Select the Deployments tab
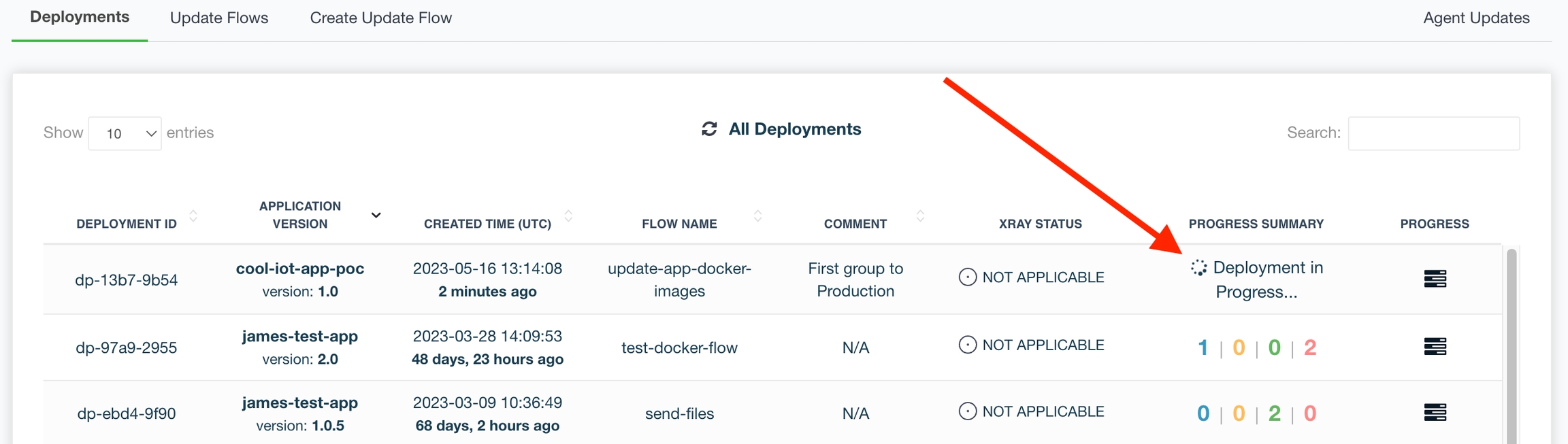The image size is (1568, 444). pos(80,18)
